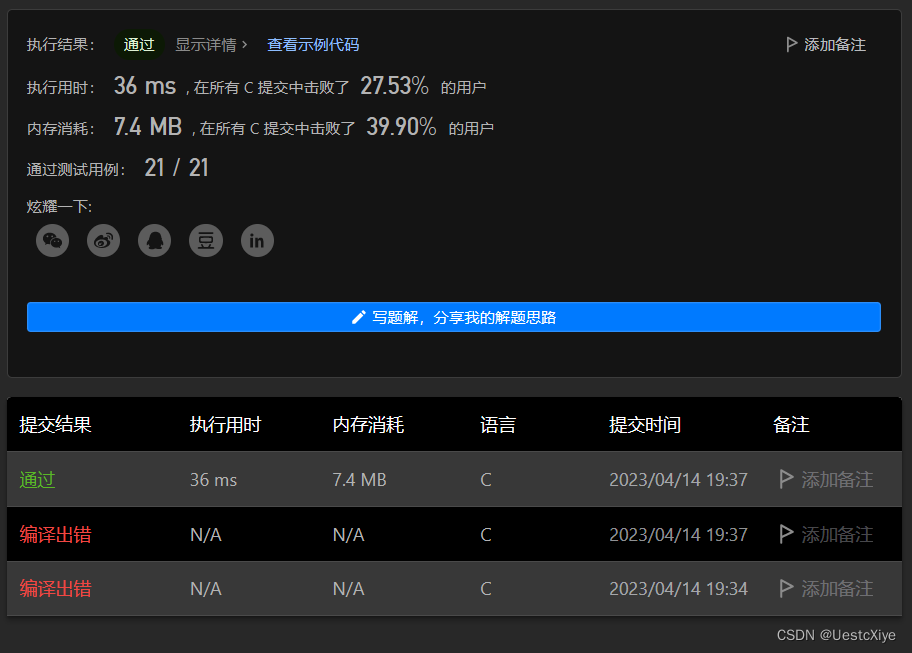Click the 27.53% runtime percentile

[394, 86]
